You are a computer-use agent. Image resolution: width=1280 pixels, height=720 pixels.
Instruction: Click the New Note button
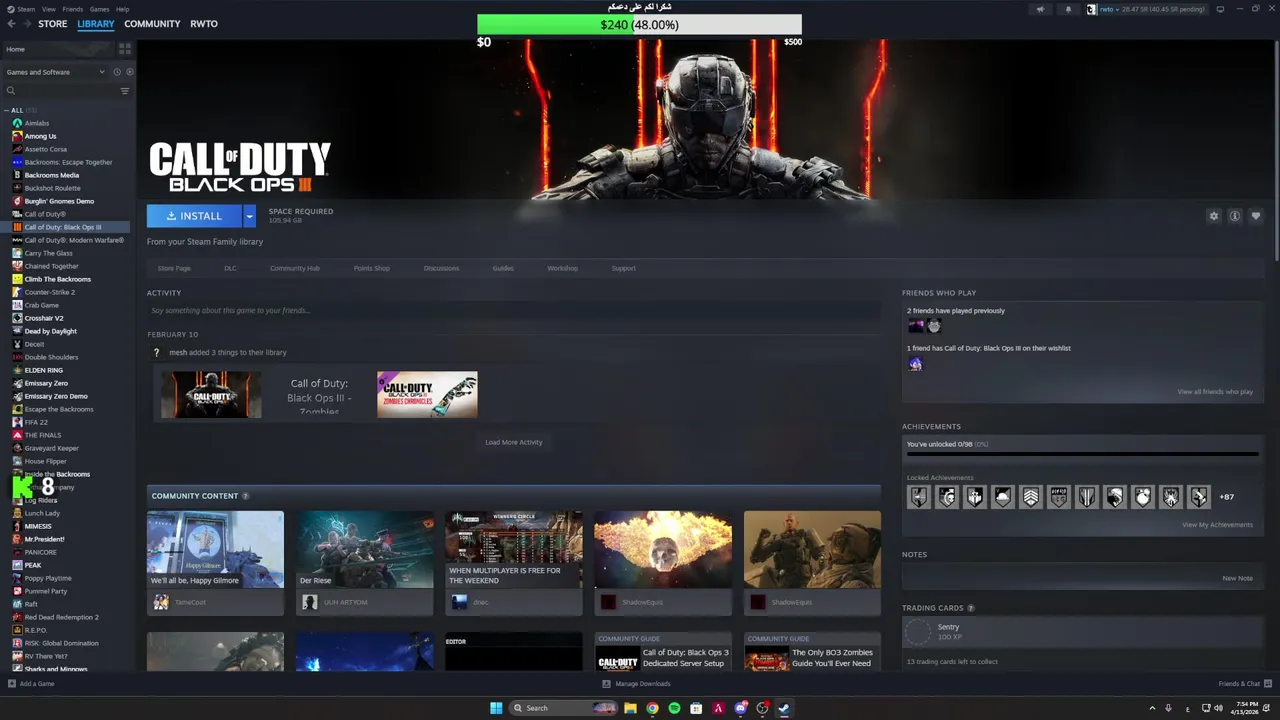point(1237,578)
